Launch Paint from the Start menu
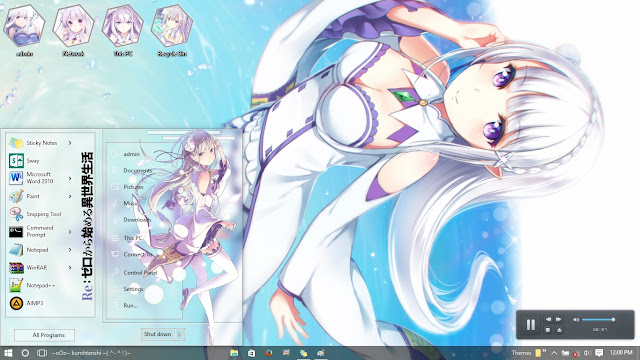640x360 pixels. coord(40,196)
